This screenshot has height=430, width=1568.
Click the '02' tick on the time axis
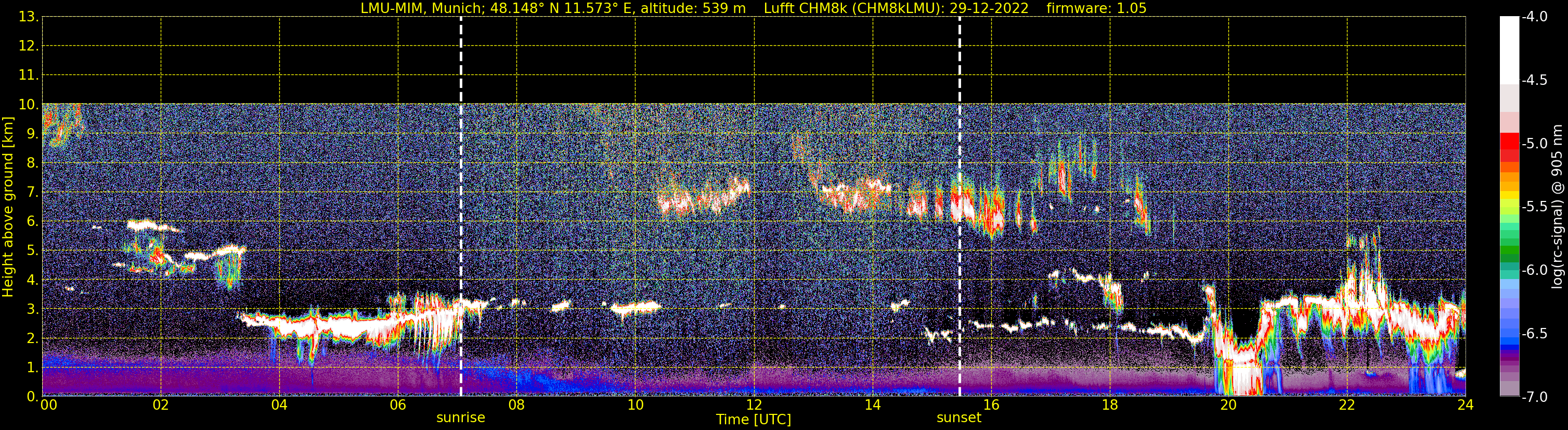tap(161, 405)
